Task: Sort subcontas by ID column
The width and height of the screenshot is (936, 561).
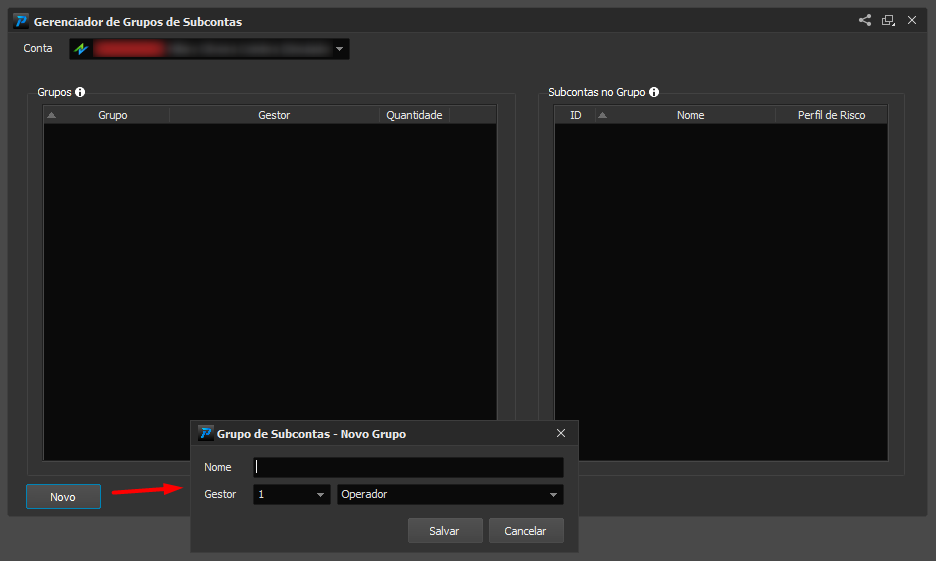Action: pos(575,115)
